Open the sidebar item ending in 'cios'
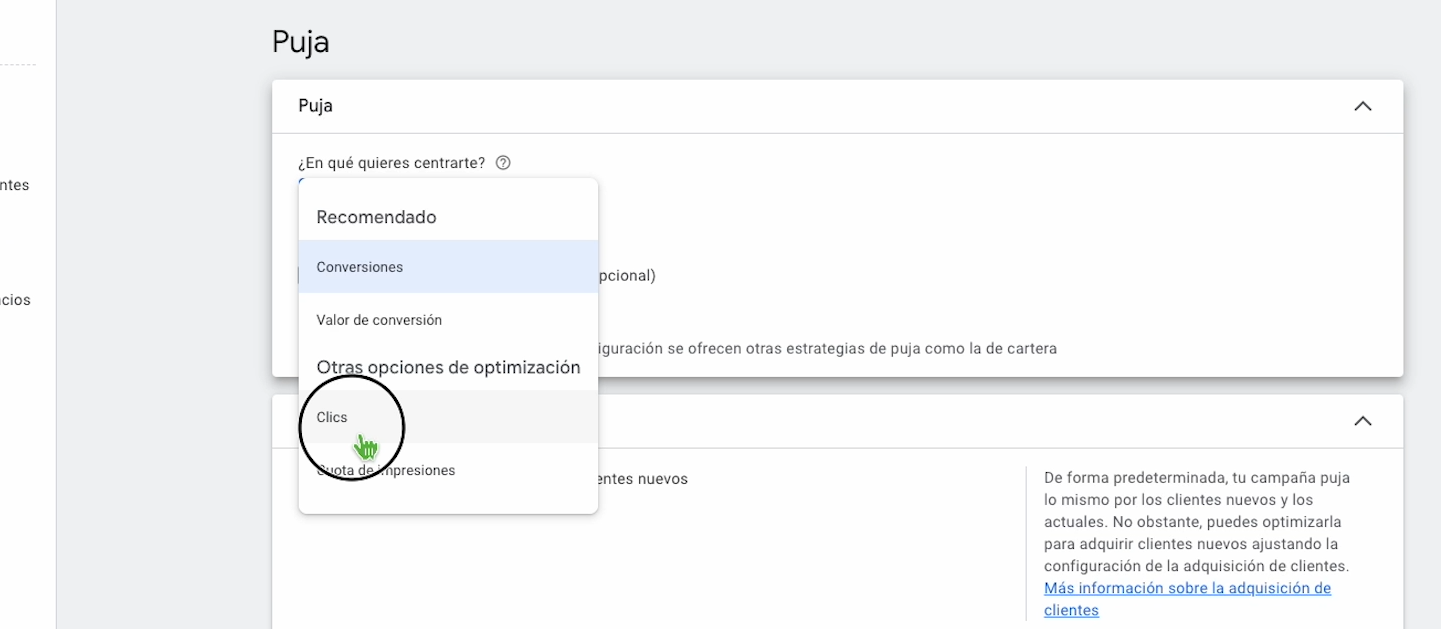The width and height of the screenshot is (1441, 629). (x=15, y=300)
